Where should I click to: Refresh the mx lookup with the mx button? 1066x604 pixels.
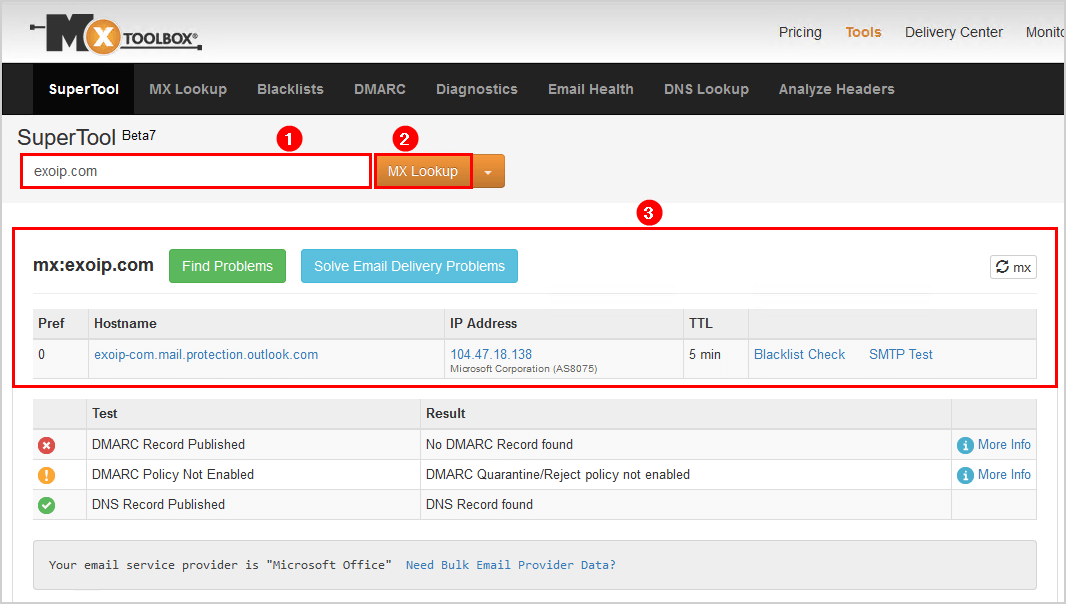pos(1013,267)
